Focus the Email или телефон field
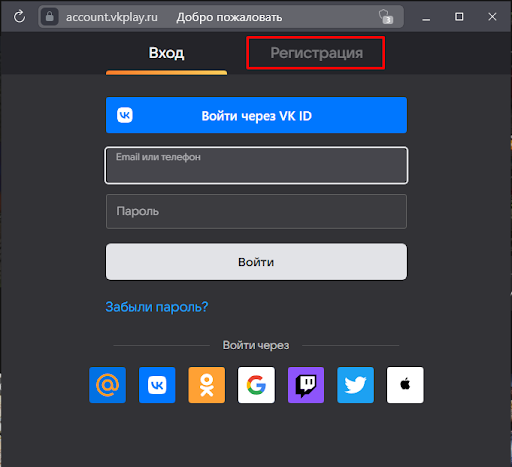This screenshot has height=467, width=512. click(x=256, y=165)
